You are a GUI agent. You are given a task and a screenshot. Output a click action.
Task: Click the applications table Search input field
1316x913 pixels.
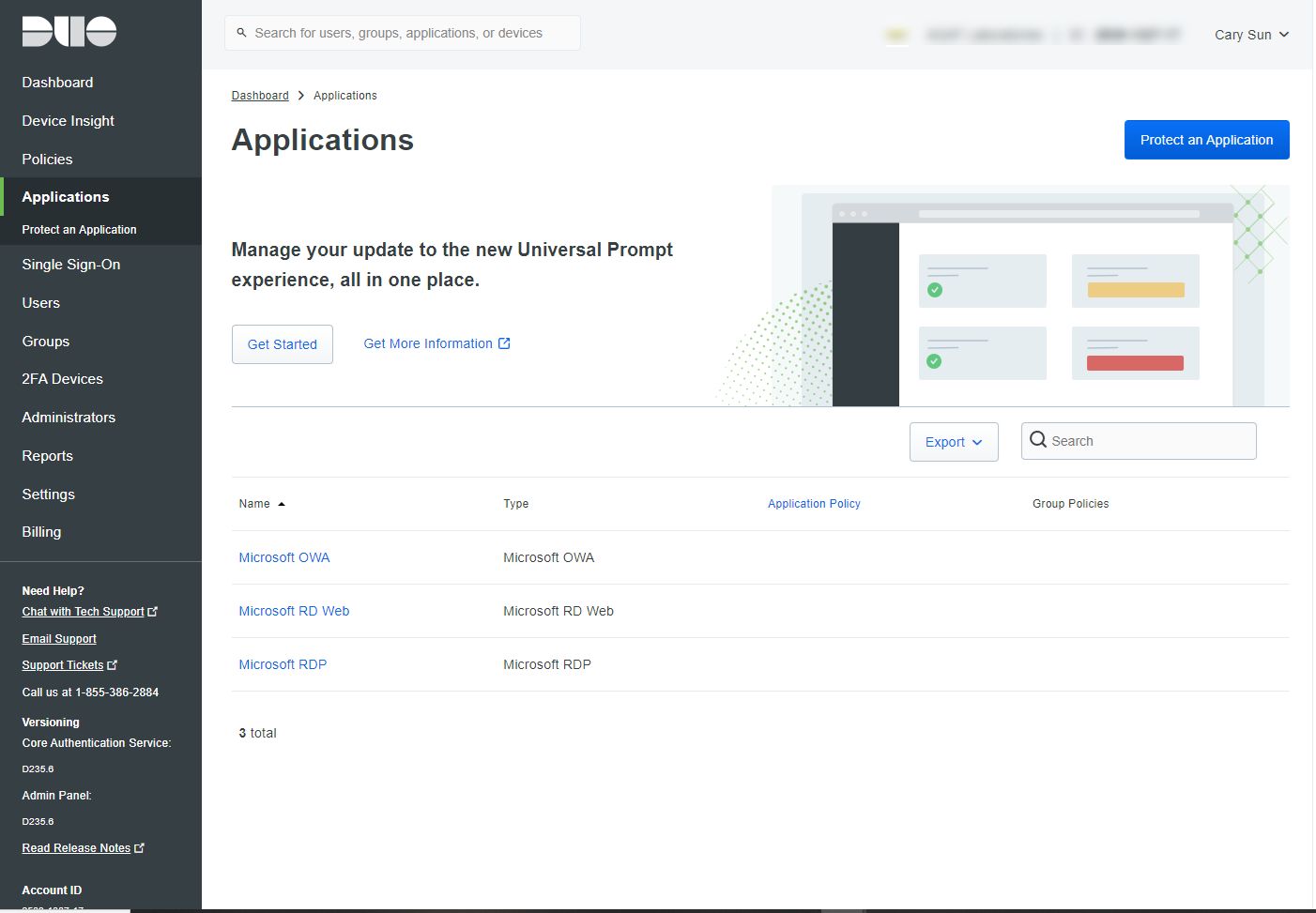[x=1139, y=441]
